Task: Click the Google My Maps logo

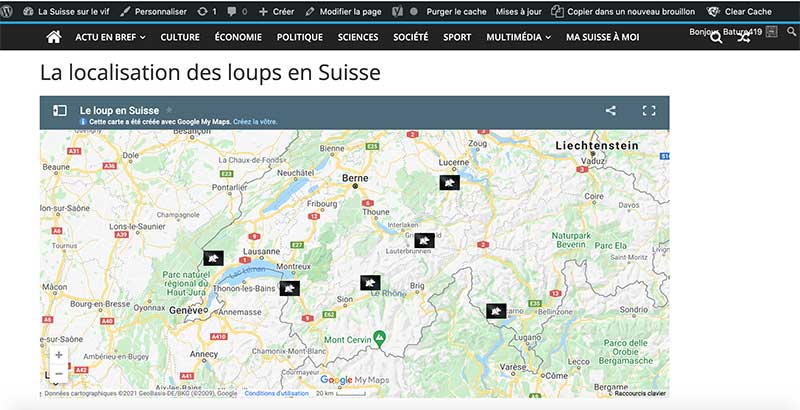Action: (354, 380)
